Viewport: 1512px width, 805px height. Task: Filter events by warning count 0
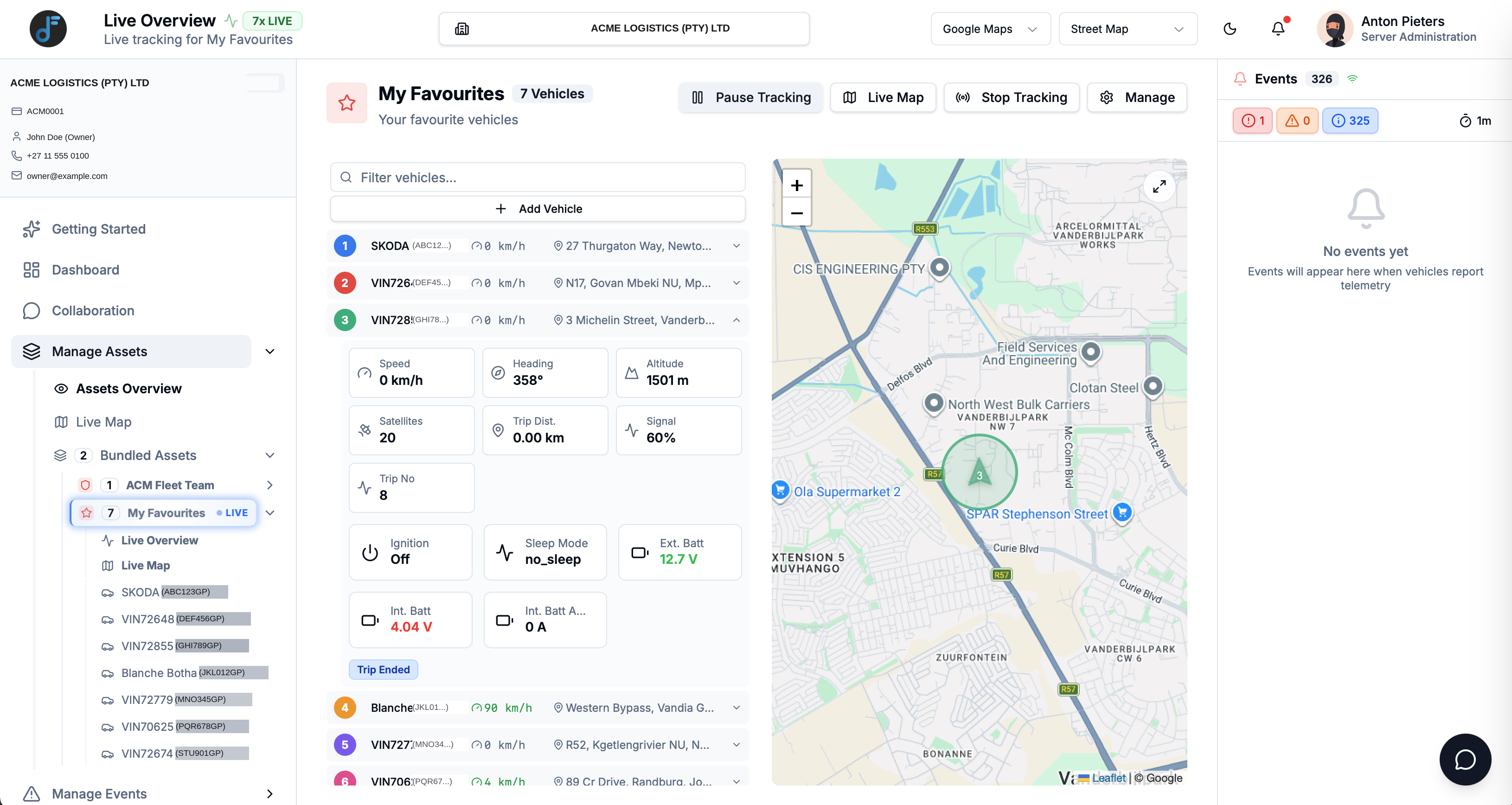1297,121
